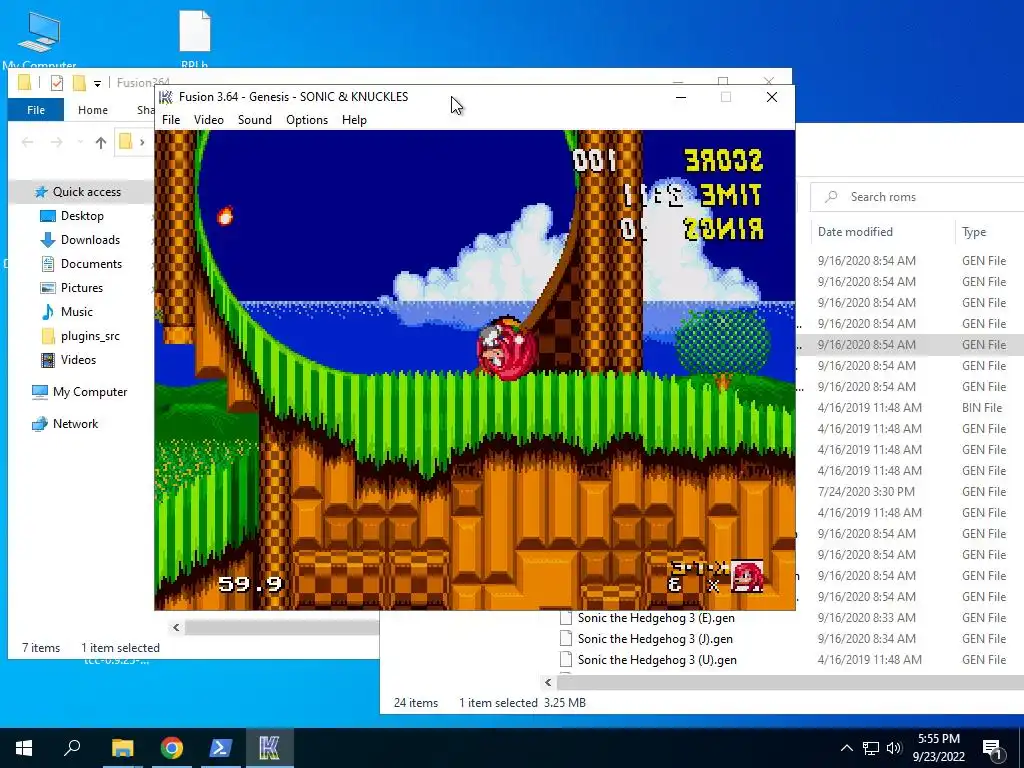Open Documents in the navigation pane
1024x768 pixels.
(91, 264)
